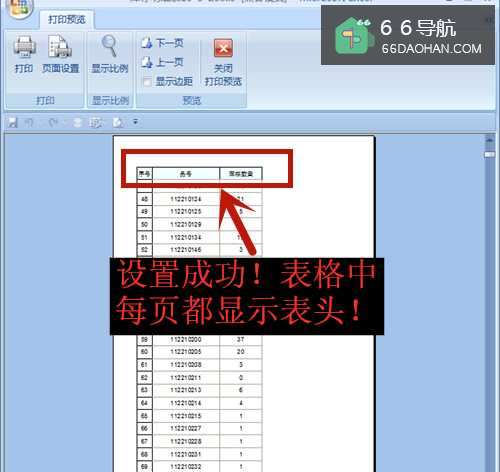Image resolution: width=500 pixels, height=472 pixels.
Task: Click the vertical scrollbar thumb
Action: (489, 154)
